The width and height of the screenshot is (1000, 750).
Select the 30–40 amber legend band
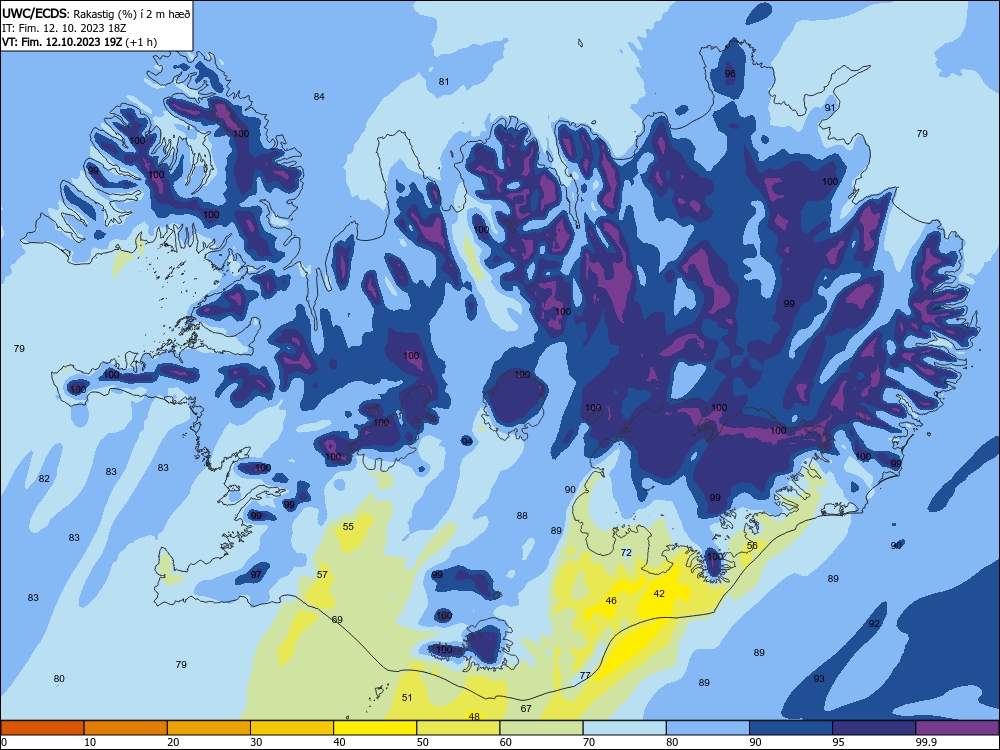(292, 728)
